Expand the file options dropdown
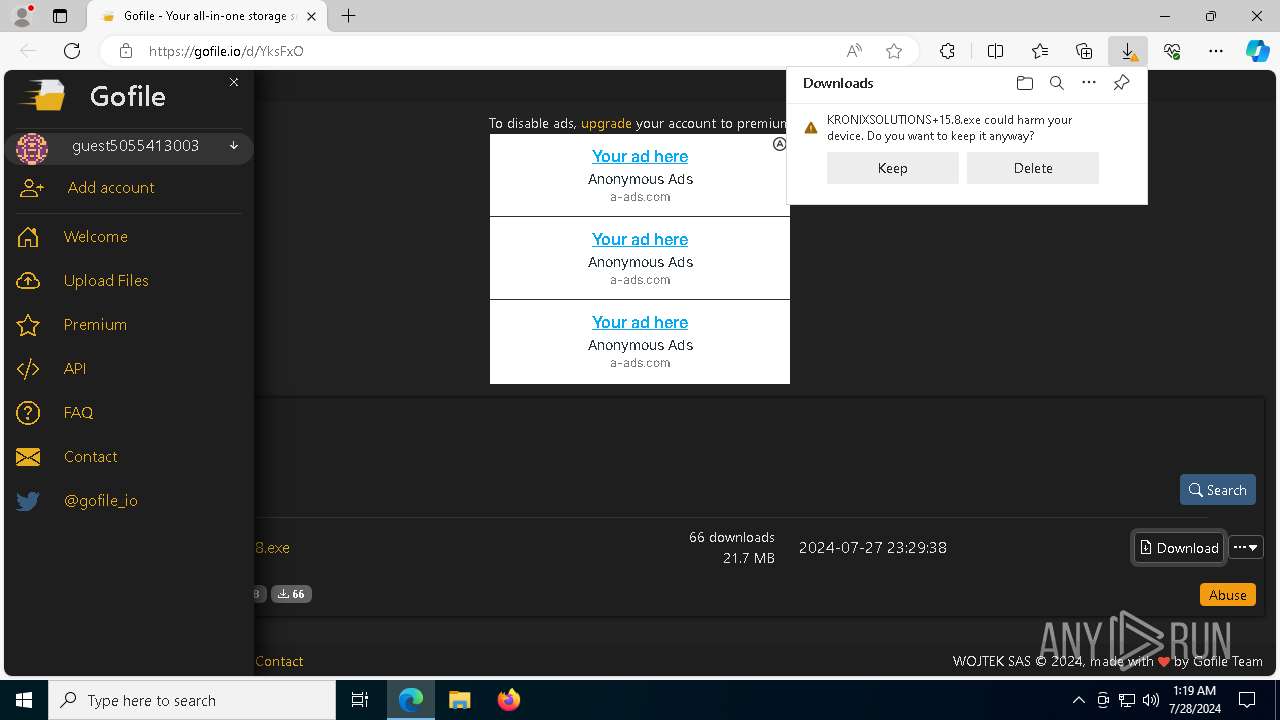 1246,548
